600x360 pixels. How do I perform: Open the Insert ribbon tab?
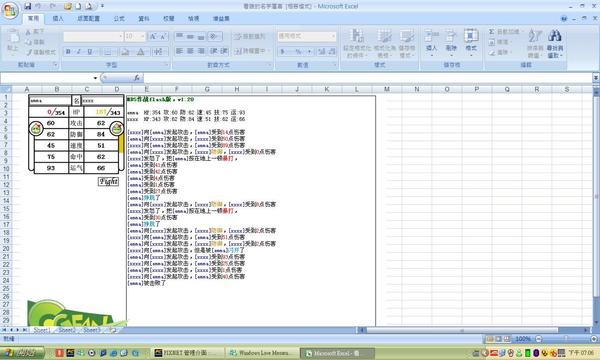[x=58, y=18]
